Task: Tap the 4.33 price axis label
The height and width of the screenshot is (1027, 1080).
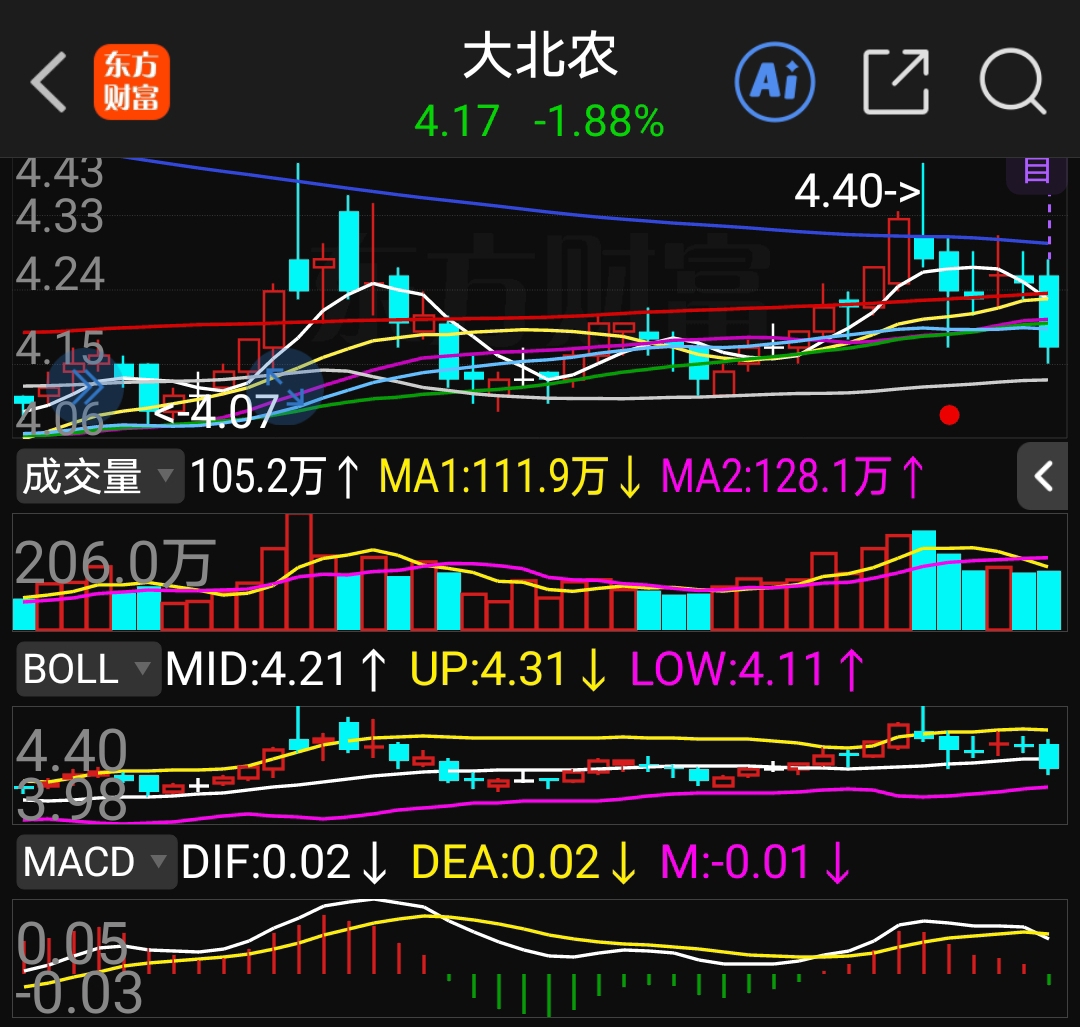Action: click(x=60, y=216)
